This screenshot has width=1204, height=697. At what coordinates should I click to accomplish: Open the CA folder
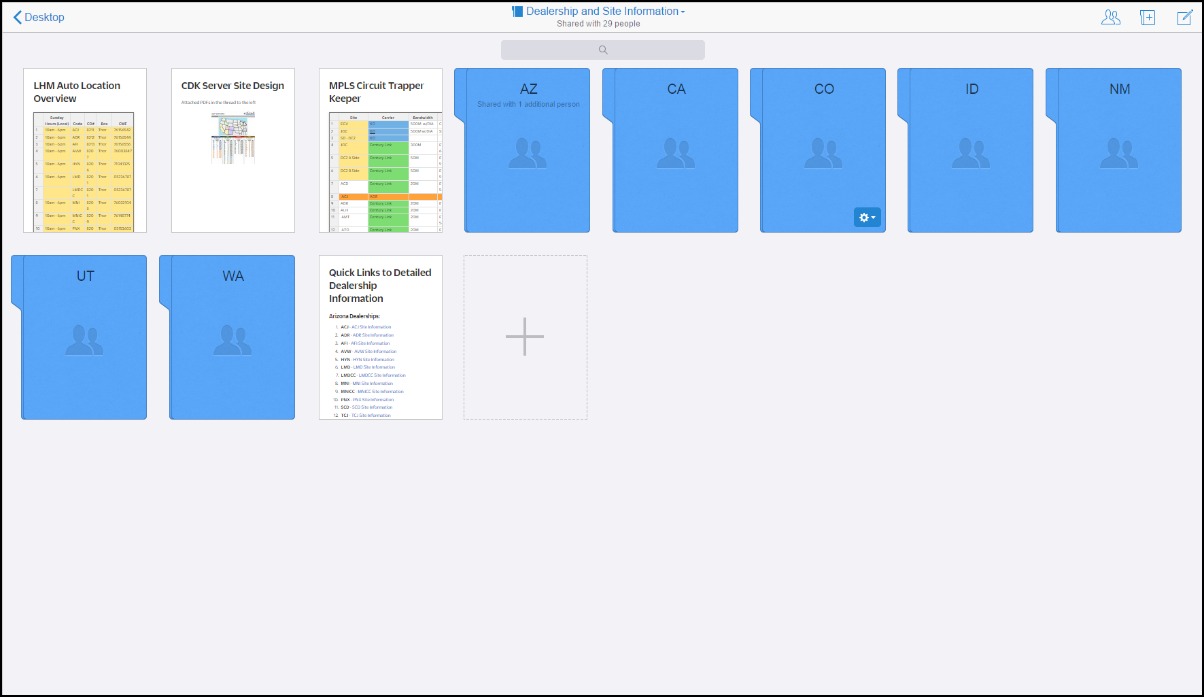point(676,150)
